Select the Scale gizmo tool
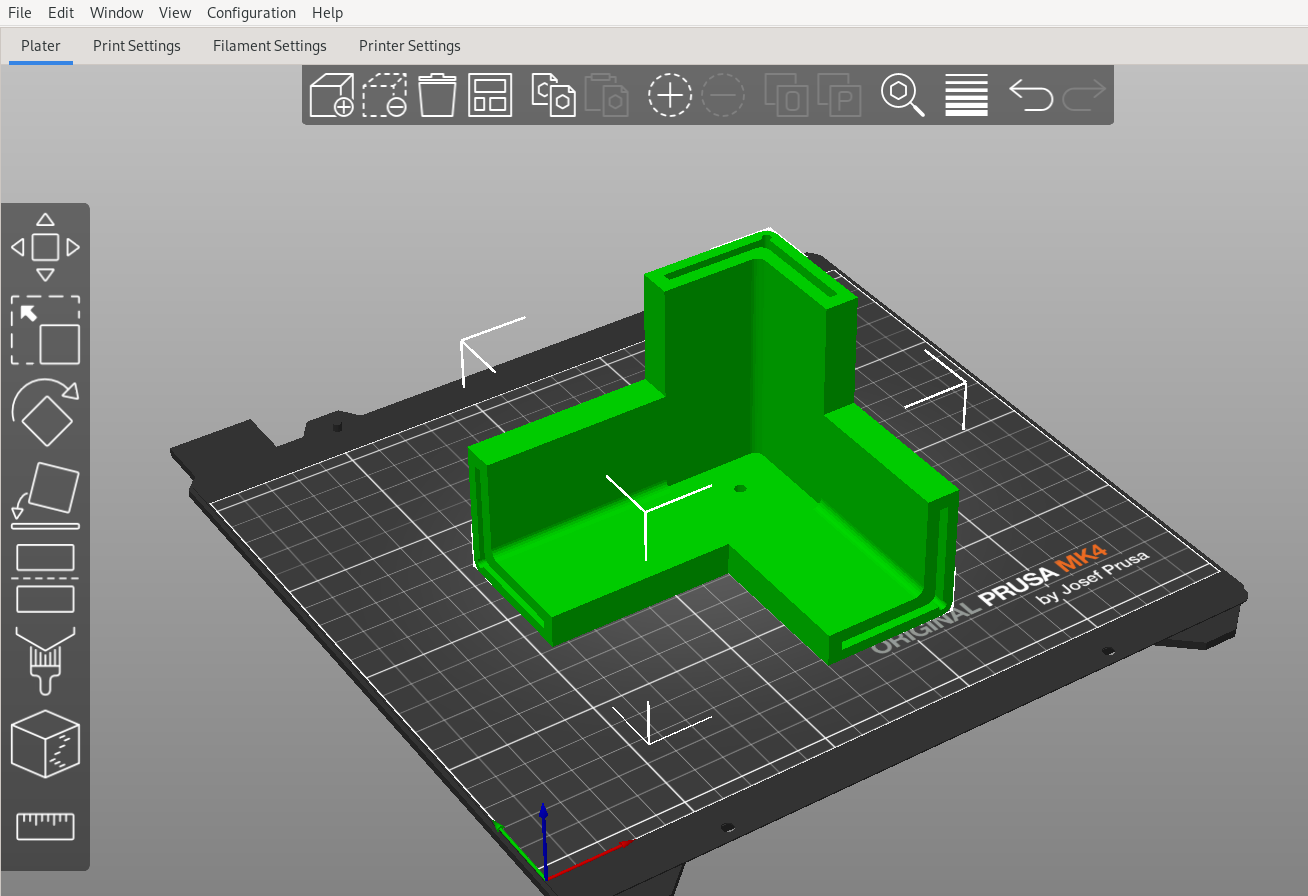 [x=45, y=330]
